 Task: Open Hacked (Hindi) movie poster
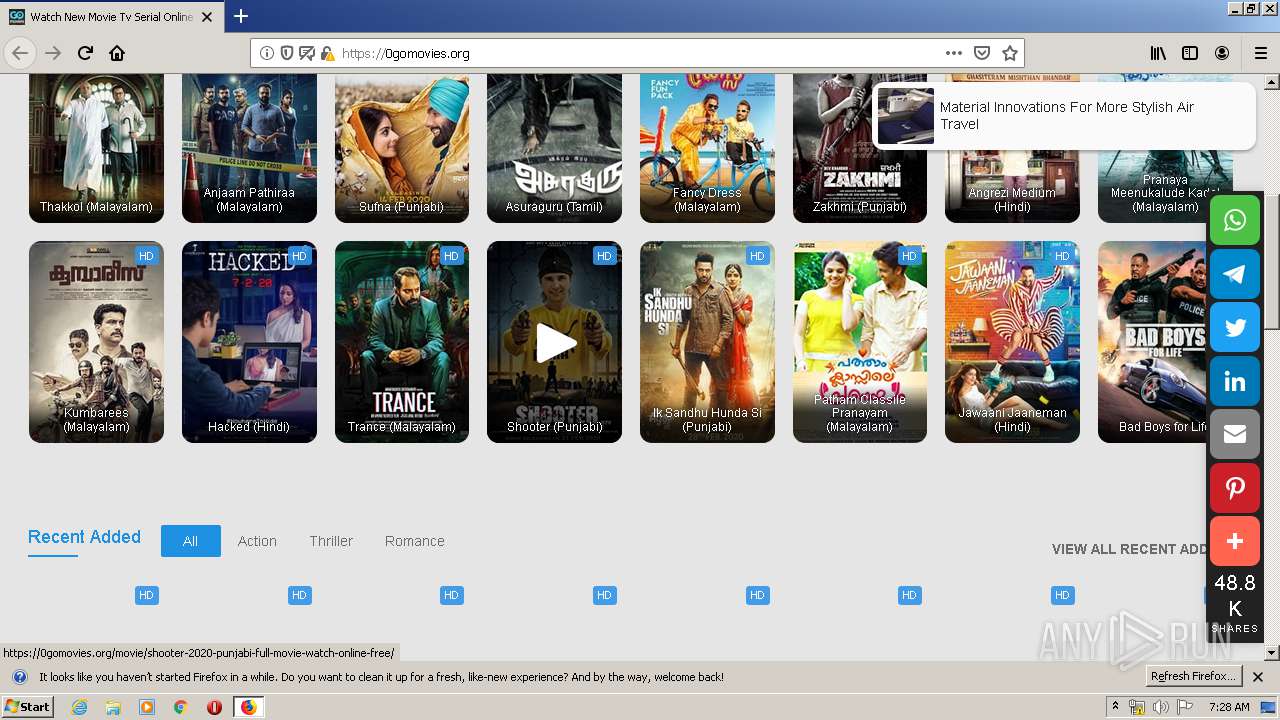pyautogui.click(x=249, y=342)
